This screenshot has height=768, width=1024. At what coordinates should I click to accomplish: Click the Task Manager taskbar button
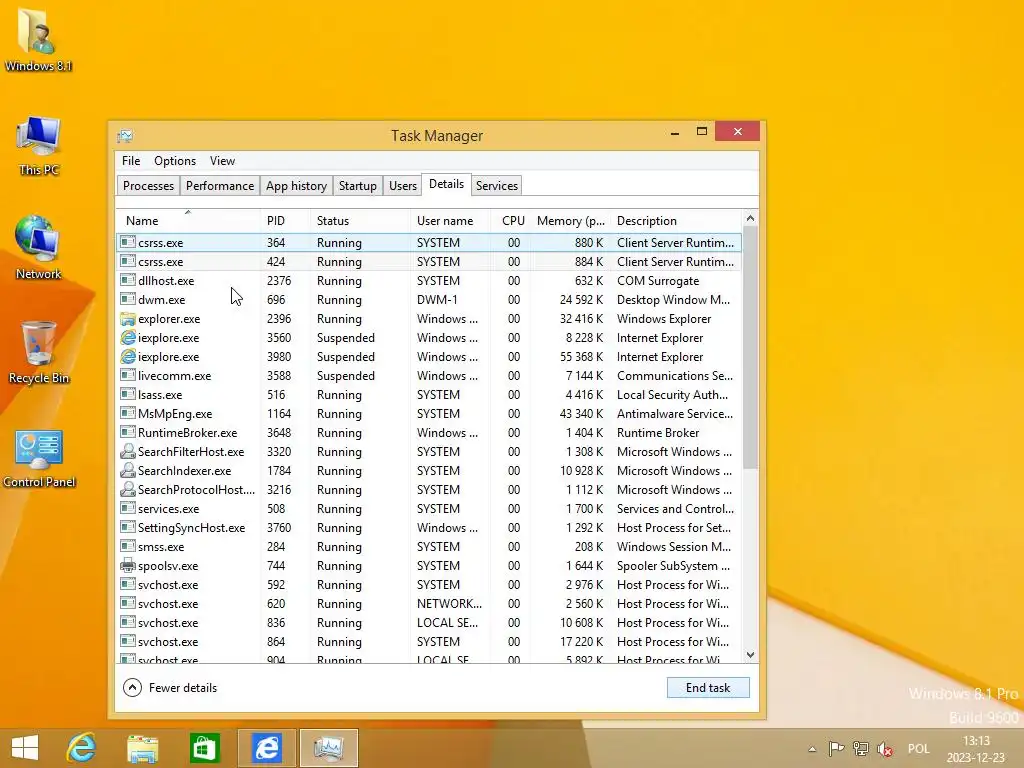[x=328, y=748]
